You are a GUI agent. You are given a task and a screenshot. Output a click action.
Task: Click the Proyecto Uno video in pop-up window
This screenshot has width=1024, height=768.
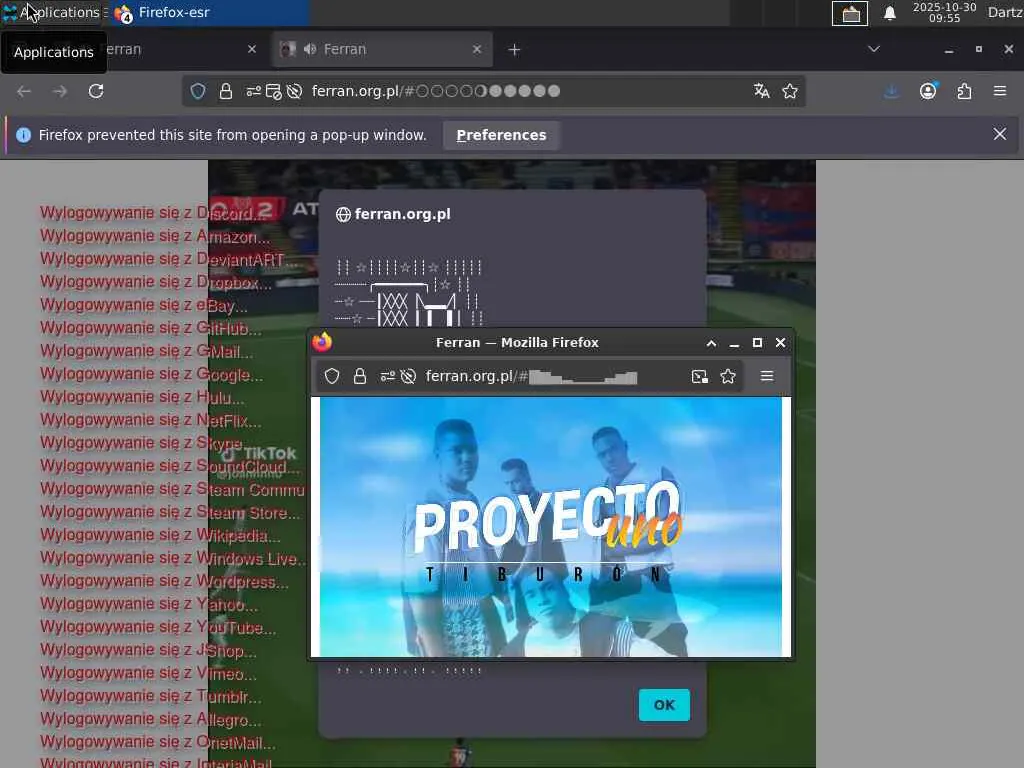[551, 527]
